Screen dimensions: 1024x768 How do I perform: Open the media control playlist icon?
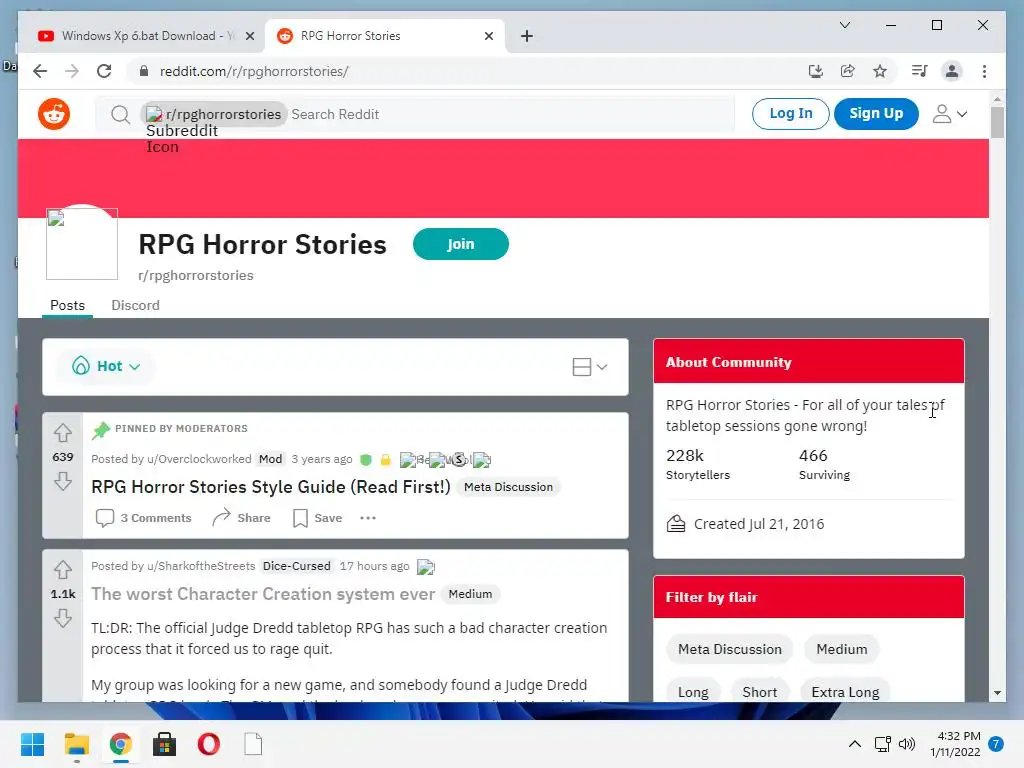(920, 71)
